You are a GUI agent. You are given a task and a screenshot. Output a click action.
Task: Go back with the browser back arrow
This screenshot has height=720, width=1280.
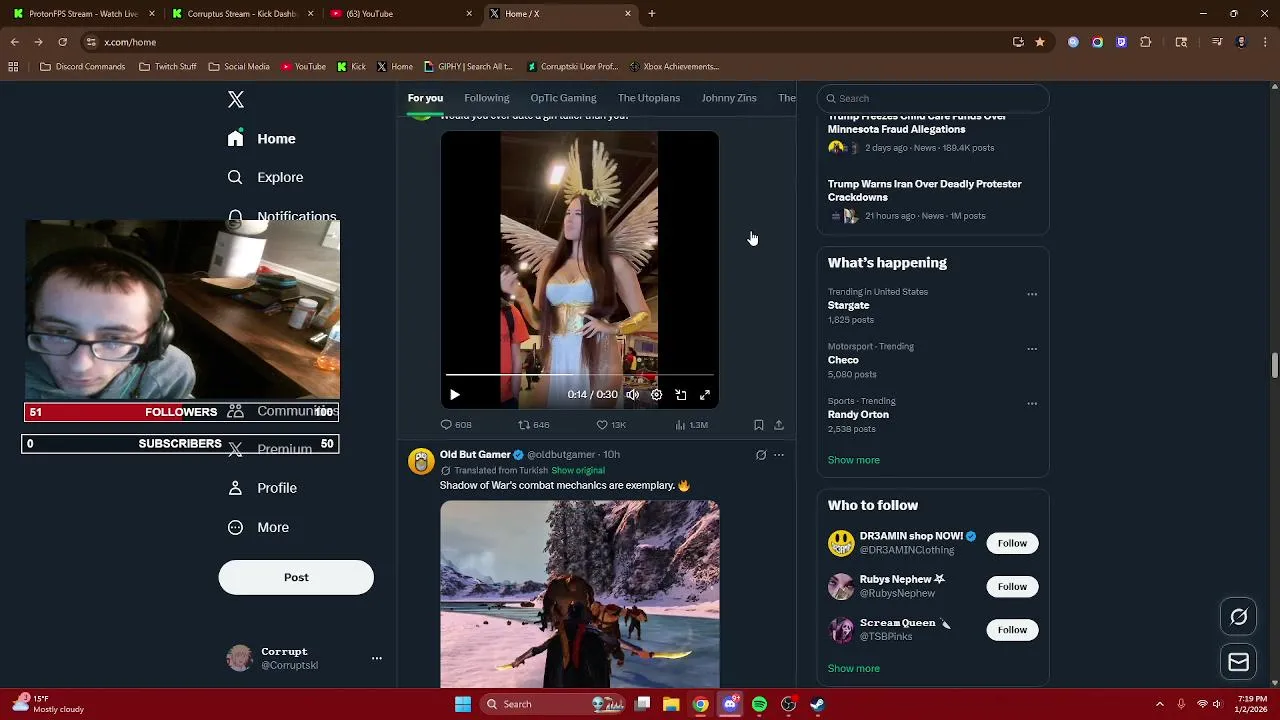pyautogui.click(x=14, y=42)
